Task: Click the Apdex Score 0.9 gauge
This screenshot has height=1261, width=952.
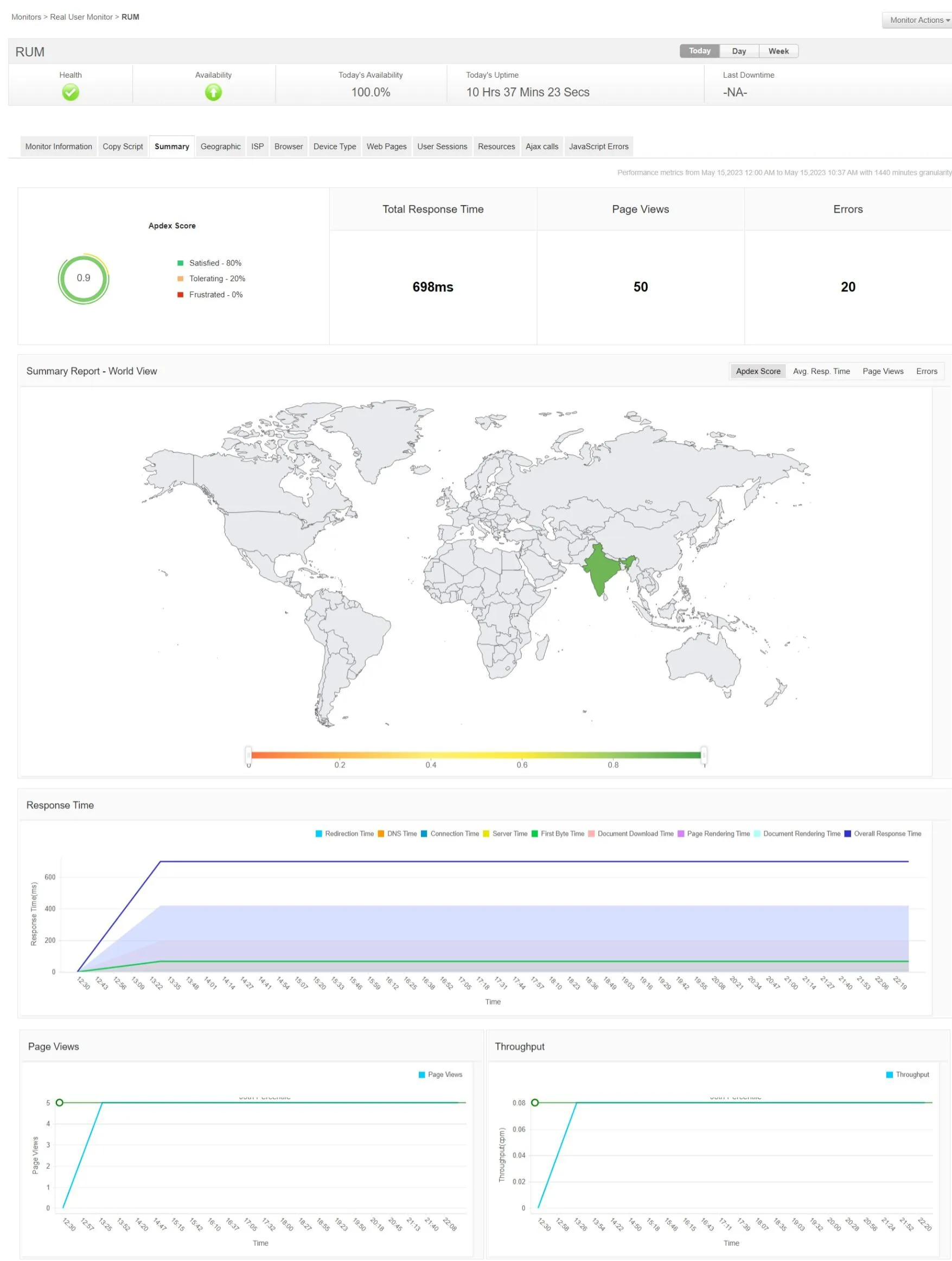Action: 83,279
